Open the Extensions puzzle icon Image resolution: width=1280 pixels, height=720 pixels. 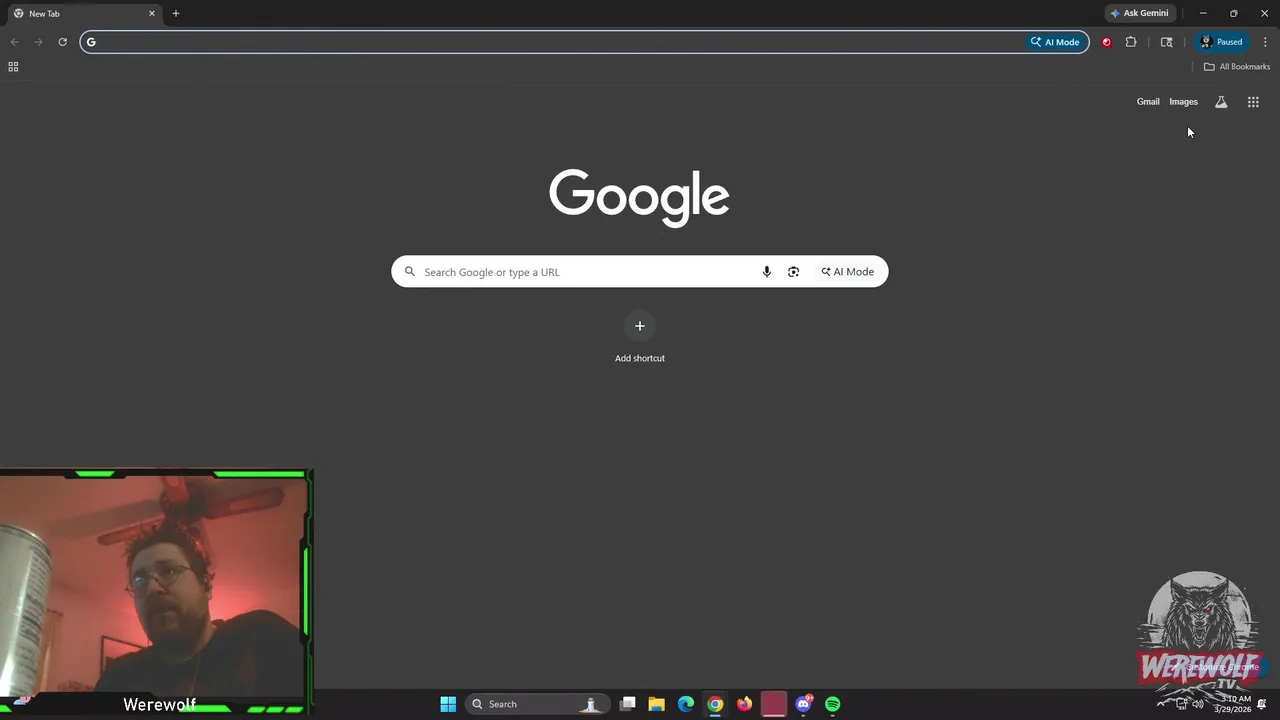[1131, 42]
